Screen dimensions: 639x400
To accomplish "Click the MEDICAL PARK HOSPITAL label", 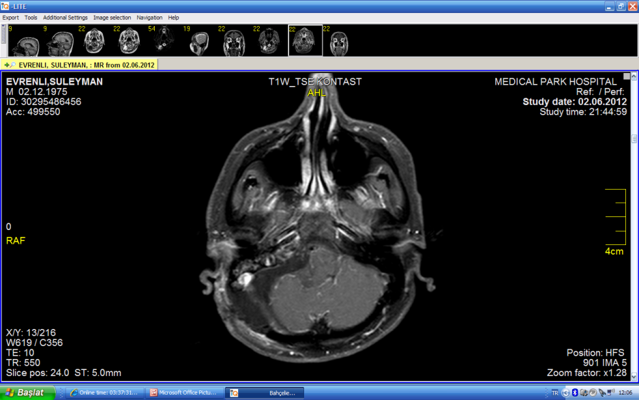I will 555,82.
